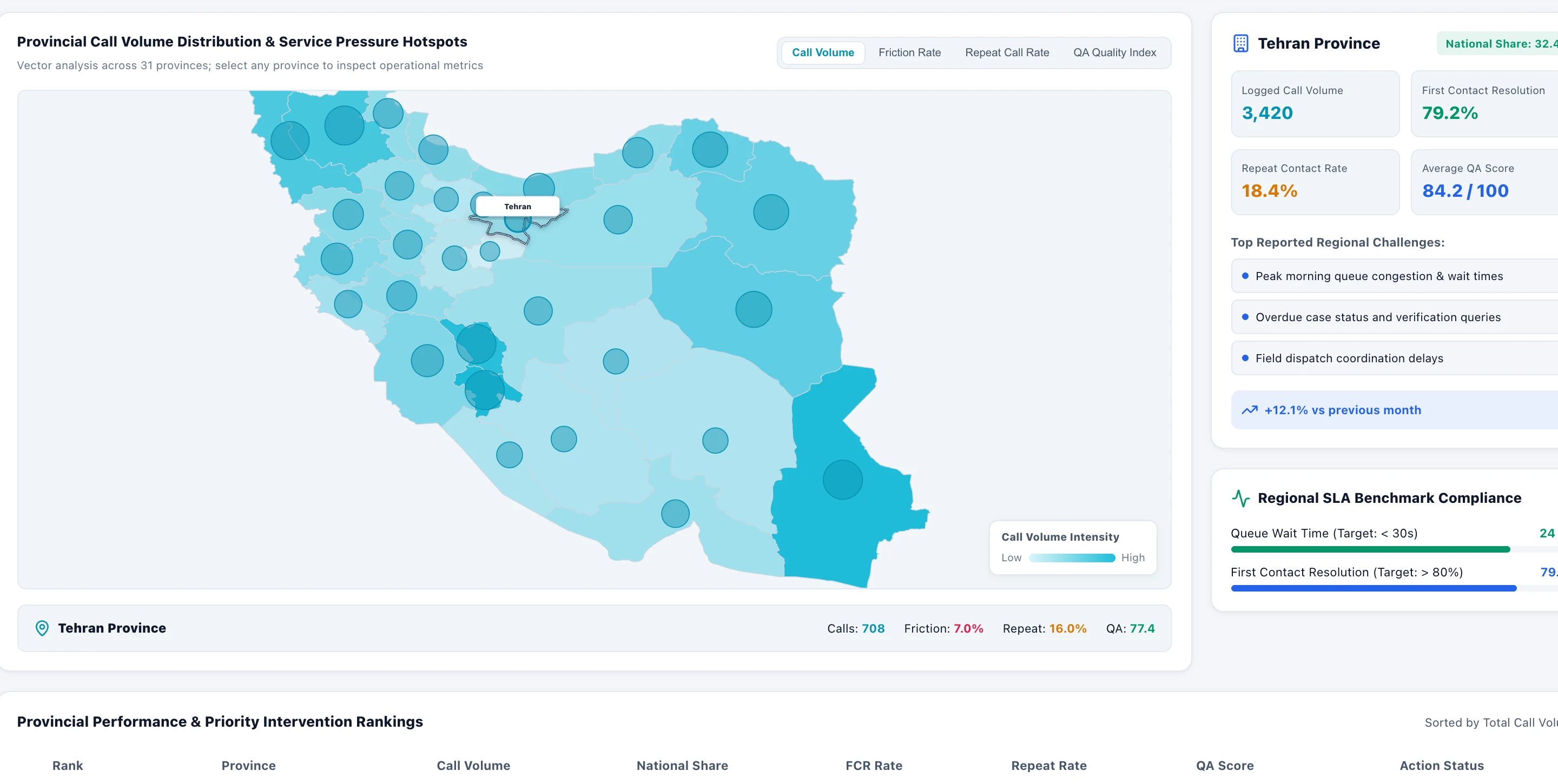Click the QA Score column header
Image resolution: width=1558 pixels, height=784 pixels.
pos(1225,765)
